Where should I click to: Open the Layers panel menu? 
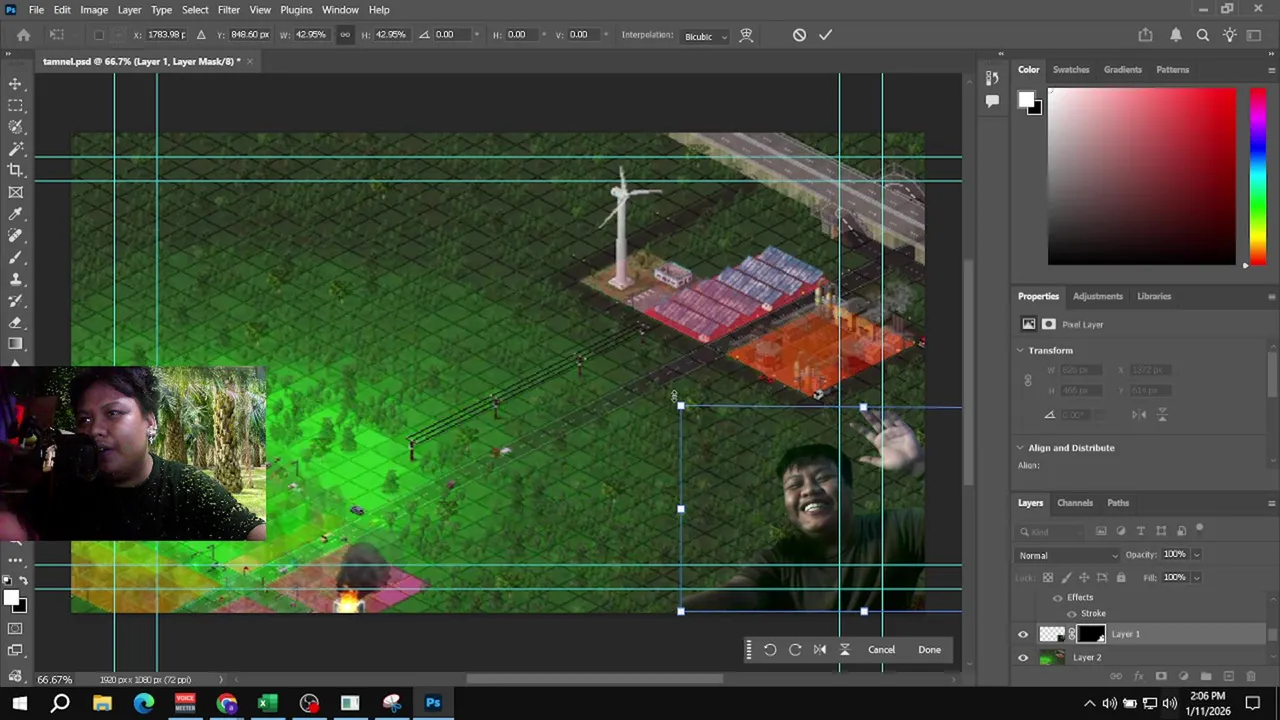(x=1271, y=503)
